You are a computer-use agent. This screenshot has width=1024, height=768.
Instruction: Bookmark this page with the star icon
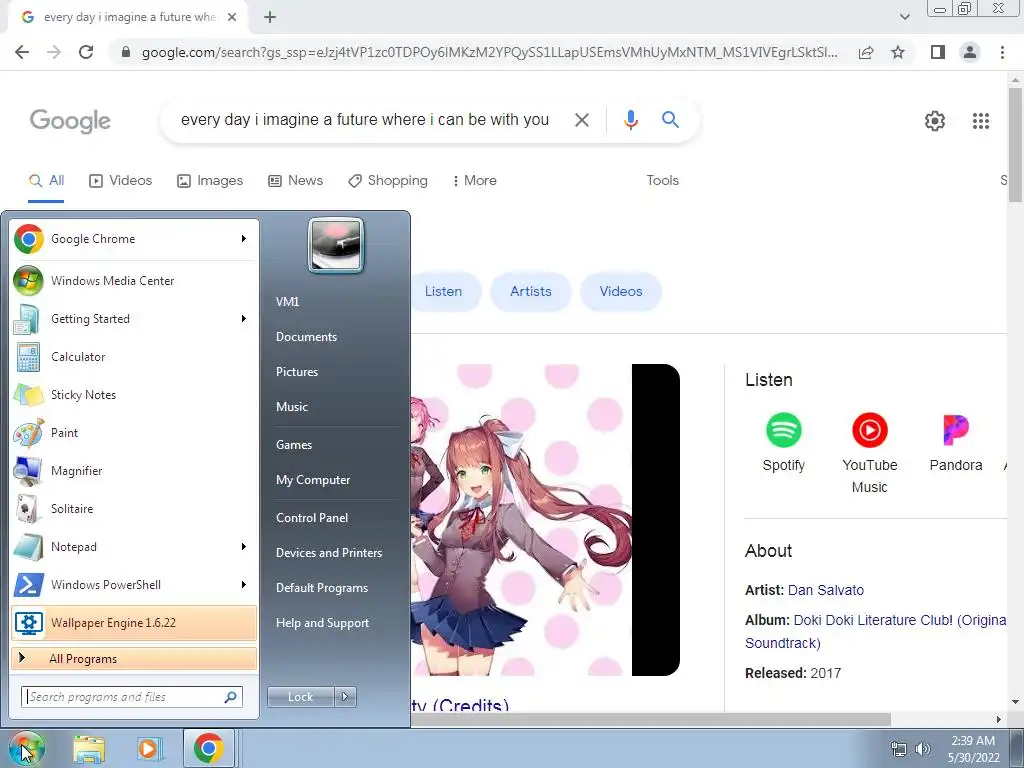pyautogui.click(x=898, y=52)
